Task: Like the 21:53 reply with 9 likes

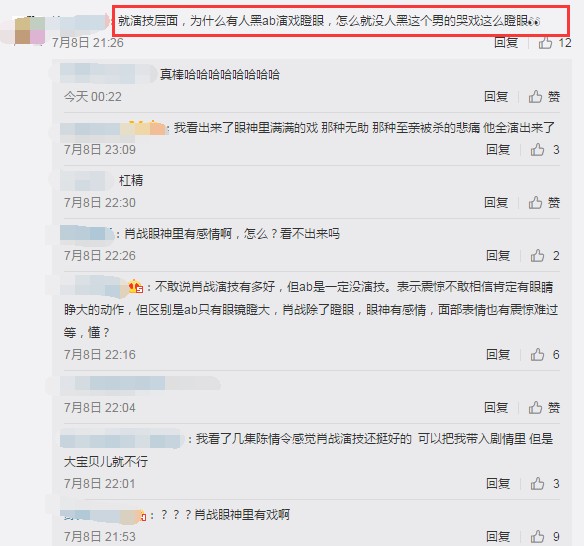Action: click(x=545, y=537)
